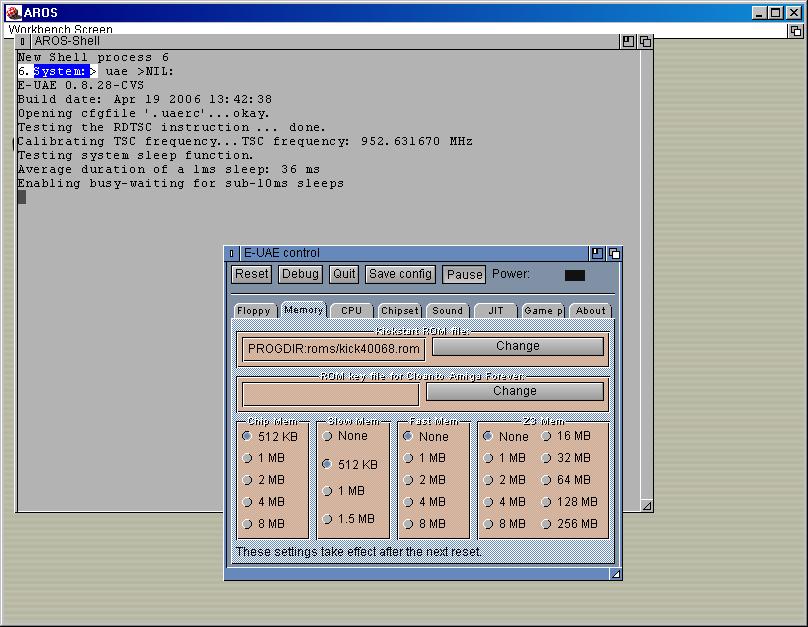
Task: Click the ROM key file input field
Action: coord(330,394)
